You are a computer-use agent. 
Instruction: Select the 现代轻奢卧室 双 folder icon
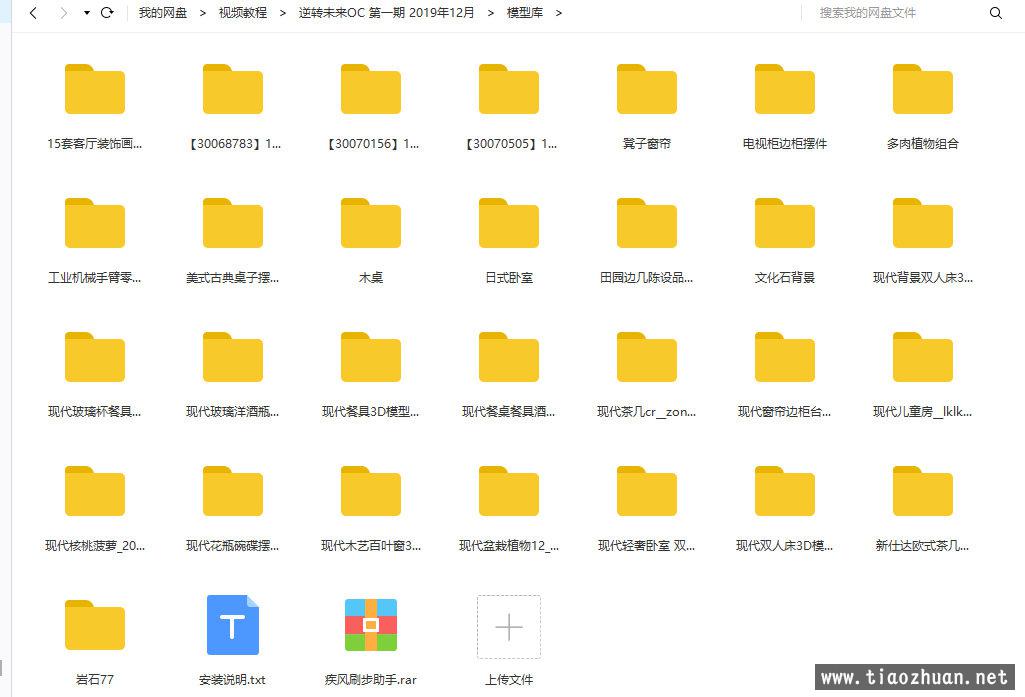(647, 491)
